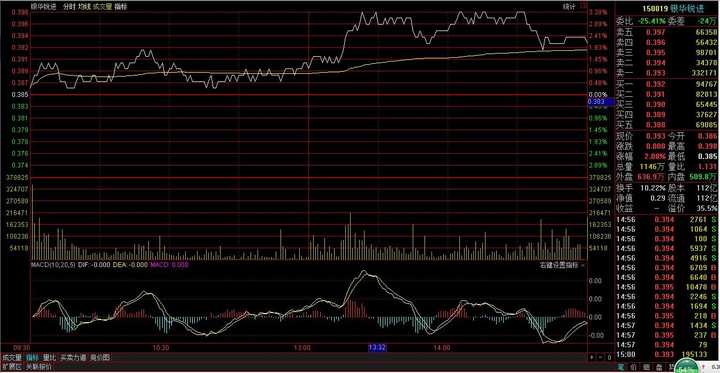Open the 关联报价 tab at bottom left

point(39,367)
